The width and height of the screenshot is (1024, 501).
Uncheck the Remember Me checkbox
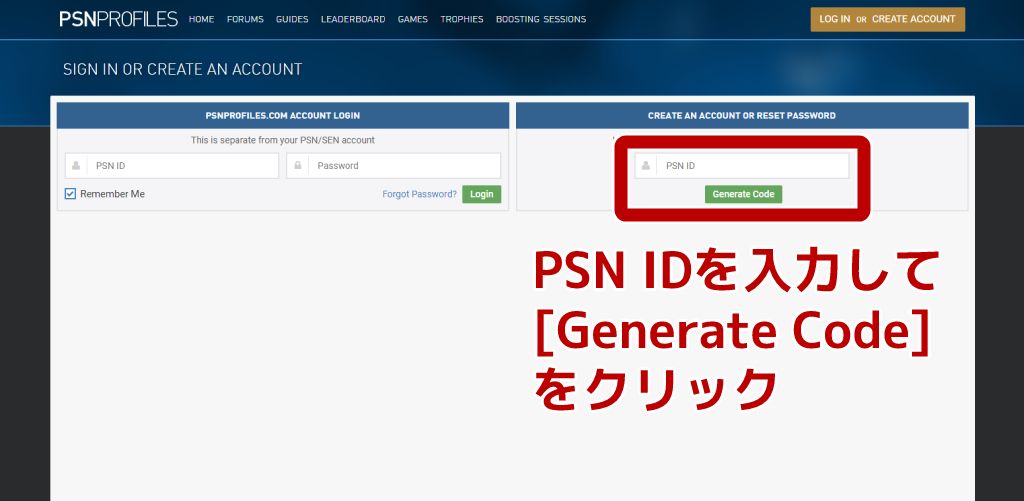(71, 194)
